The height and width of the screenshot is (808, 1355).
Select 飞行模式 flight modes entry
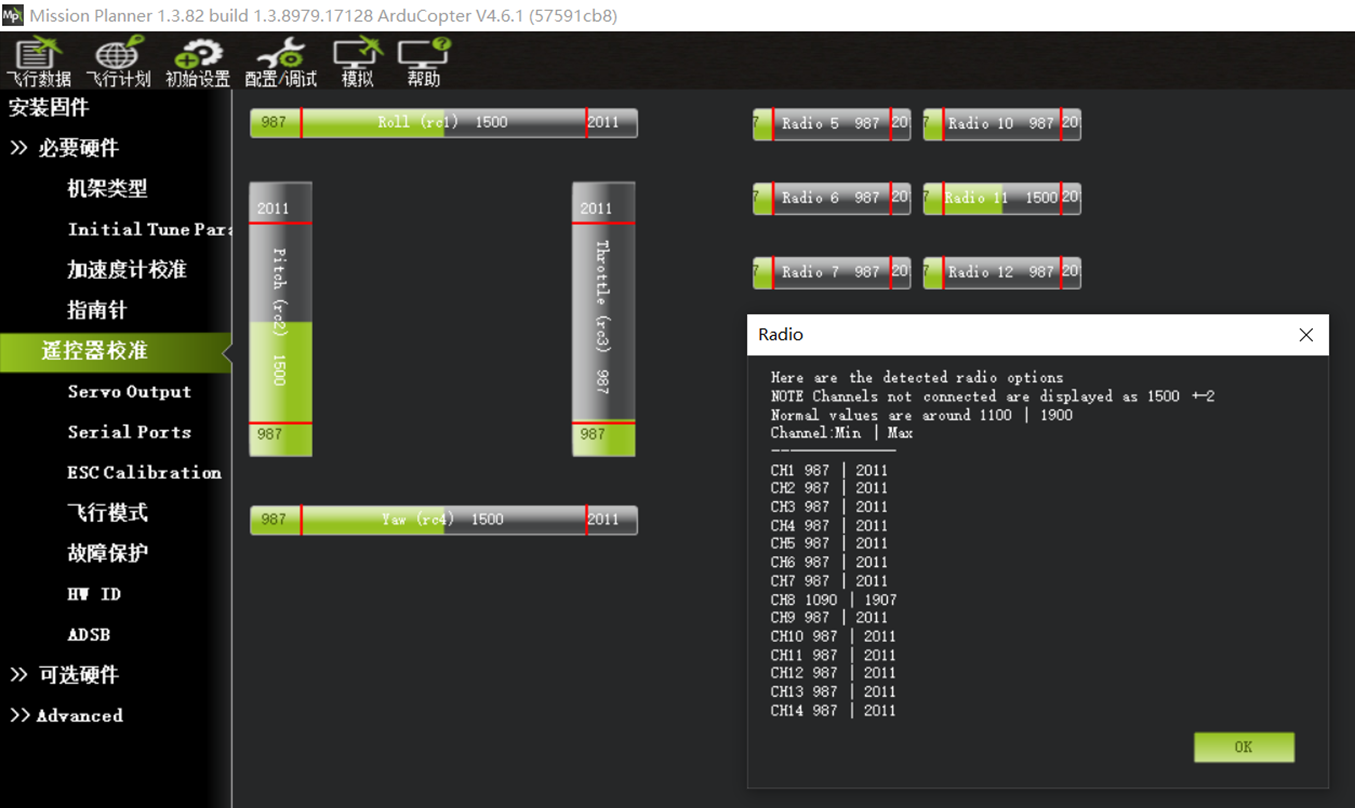[x=107, y=513]
